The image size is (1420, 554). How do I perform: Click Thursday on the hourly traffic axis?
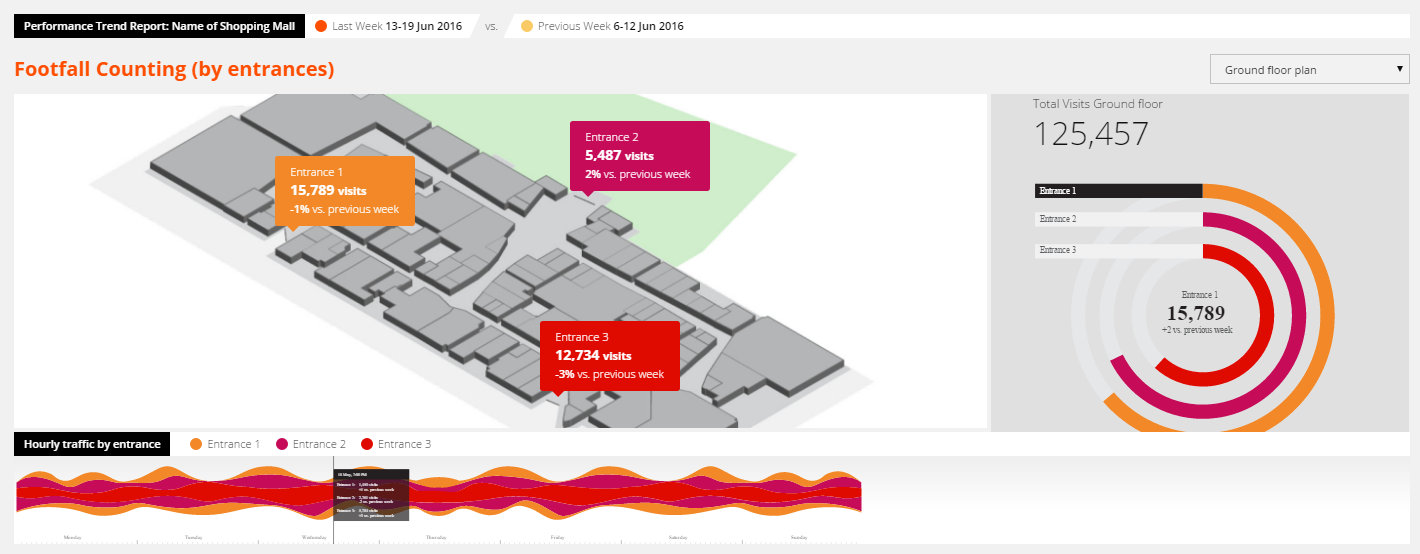click(x=436, y=538)
